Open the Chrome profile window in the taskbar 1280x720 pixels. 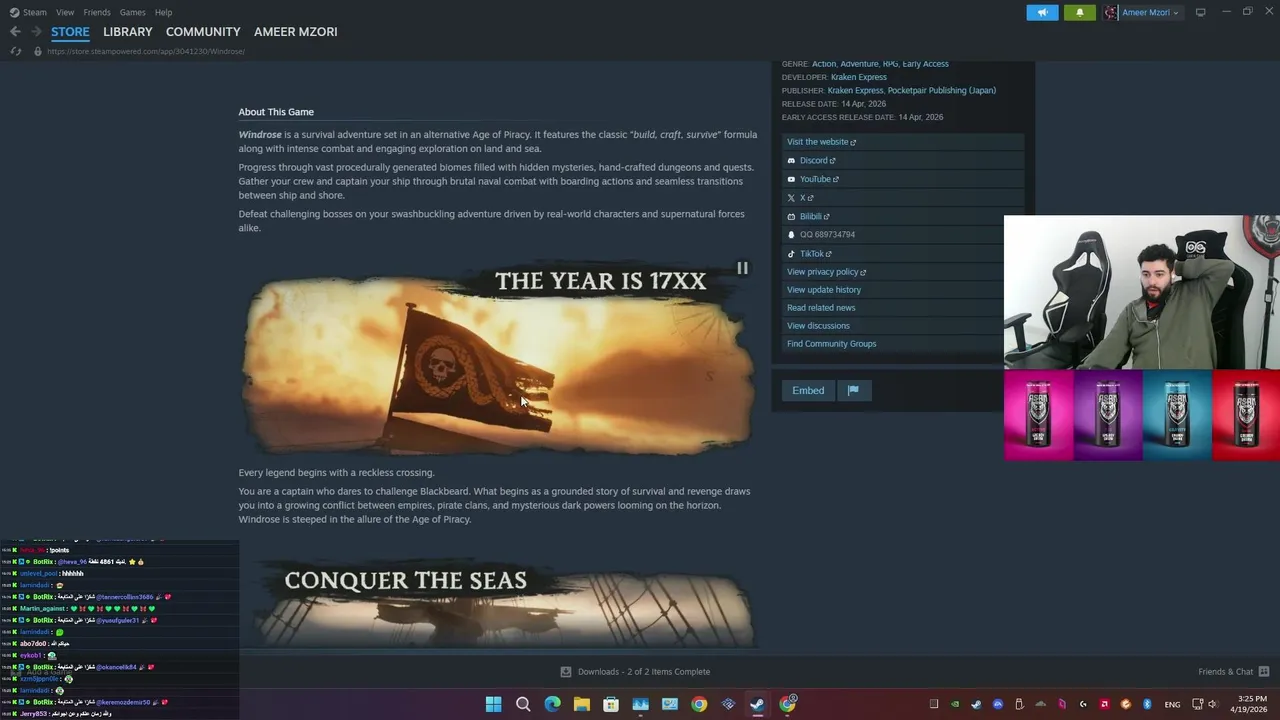pyautogui.click(x=788, y=704)
